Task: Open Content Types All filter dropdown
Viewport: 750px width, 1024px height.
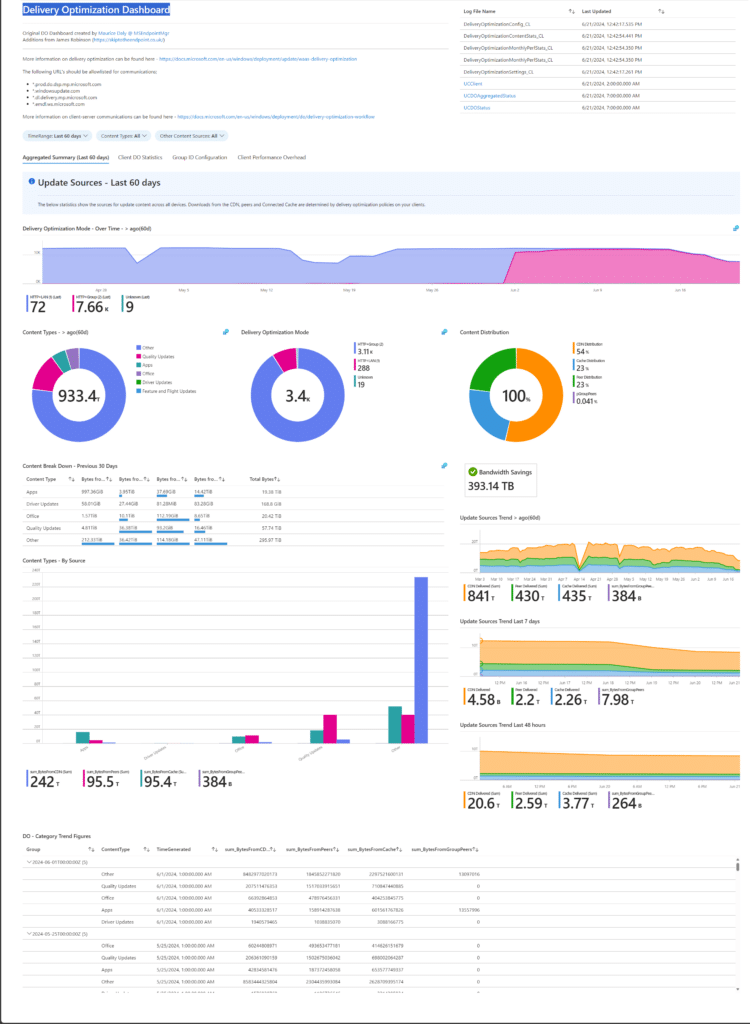Action: coord(125,135)
